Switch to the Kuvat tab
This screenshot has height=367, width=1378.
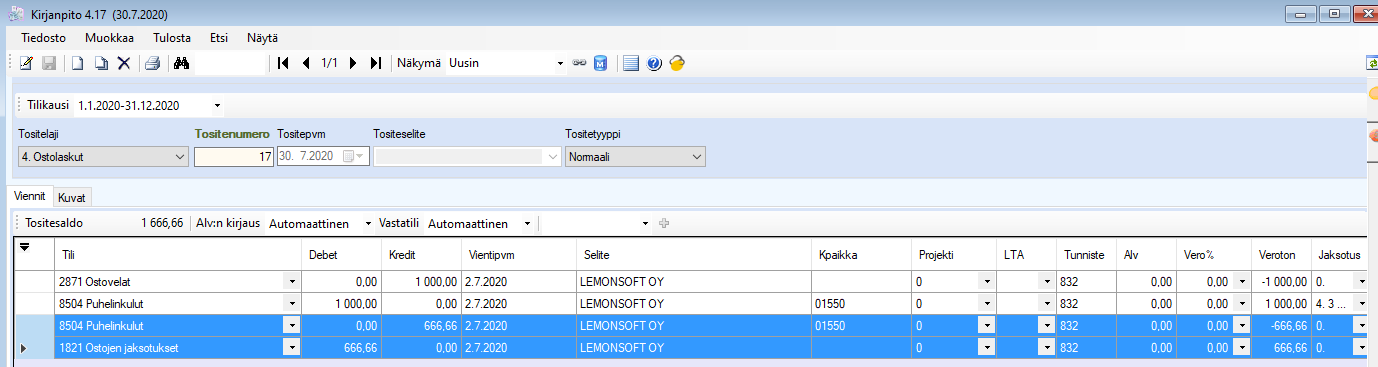click(71, 197)
